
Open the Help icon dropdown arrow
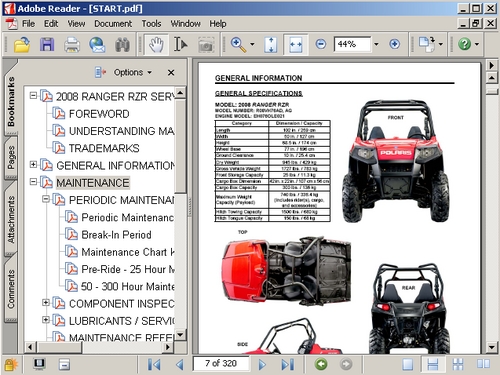pyautogui.click(x=477, y=44)
